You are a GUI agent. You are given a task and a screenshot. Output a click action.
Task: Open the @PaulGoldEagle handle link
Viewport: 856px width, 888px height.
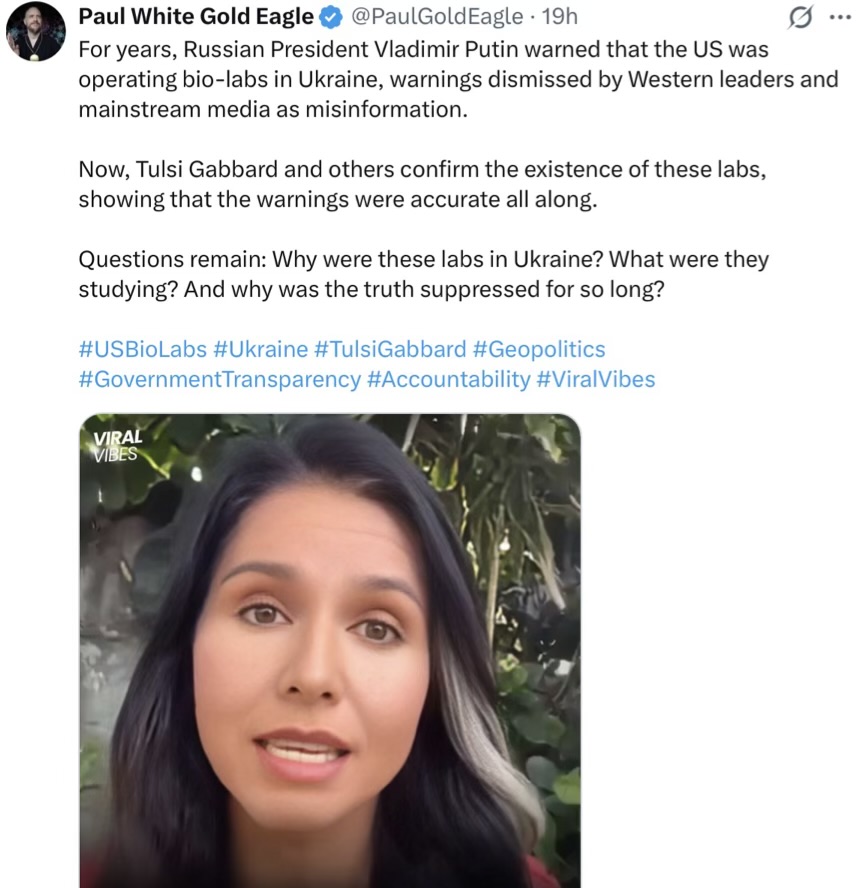click(437, 17)
